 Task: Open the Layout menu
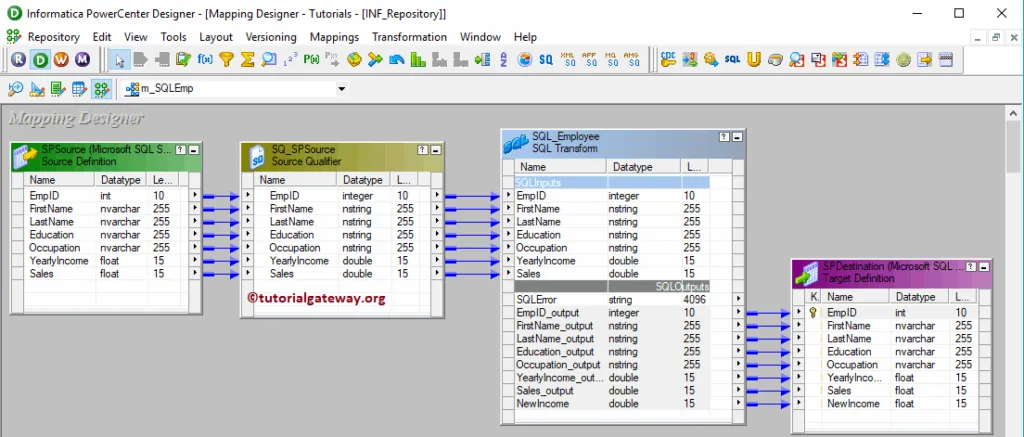point(216,37)
